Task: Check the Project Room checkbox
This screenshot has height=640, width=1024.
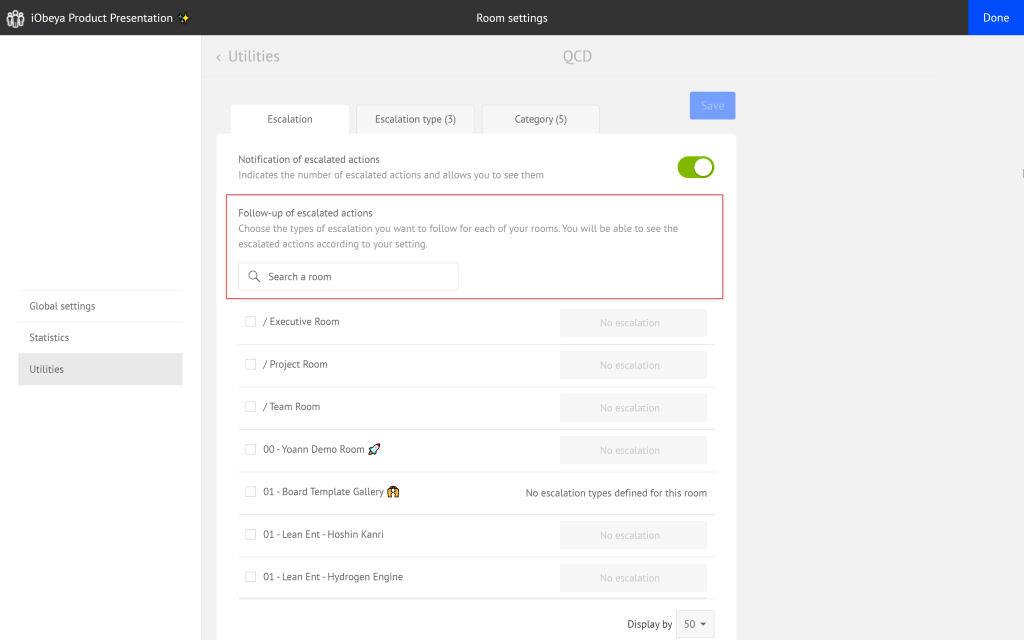Action: click(250, 364)
